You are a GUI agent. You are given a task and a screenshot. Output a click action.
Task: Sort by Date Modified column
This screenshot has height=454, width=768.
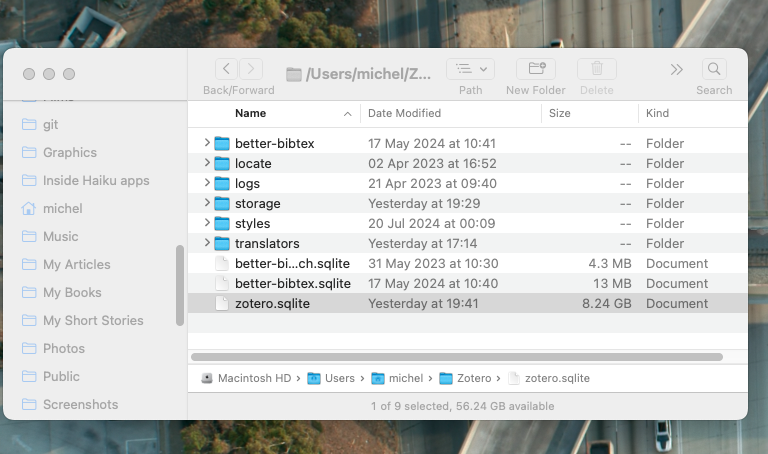pos(404,113)
